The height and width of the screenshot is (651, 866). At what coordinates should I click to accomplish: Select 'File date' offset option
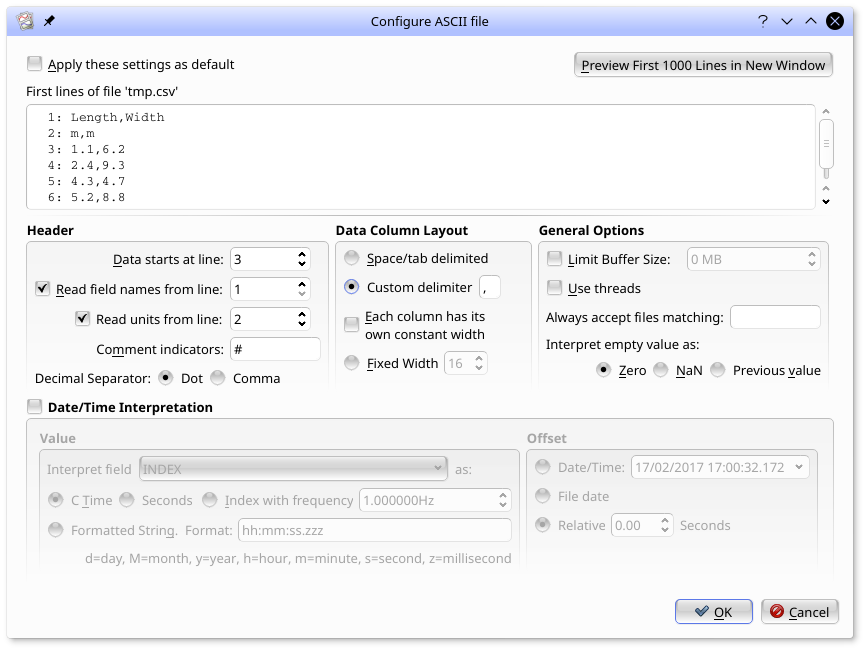[x=543, y=496]
